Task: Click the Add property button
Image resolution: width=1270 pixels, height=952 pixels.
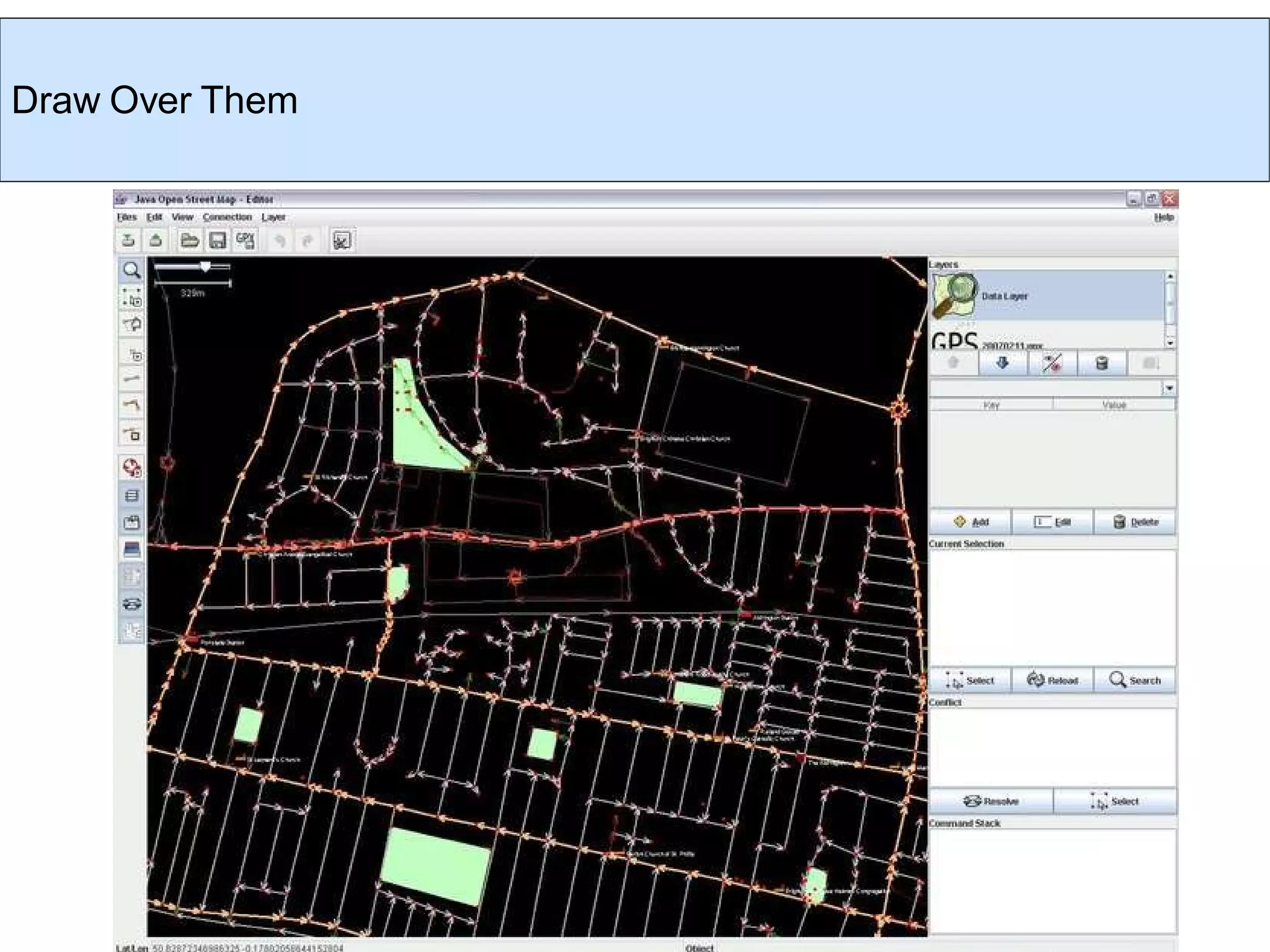Action: coord(970,522)
